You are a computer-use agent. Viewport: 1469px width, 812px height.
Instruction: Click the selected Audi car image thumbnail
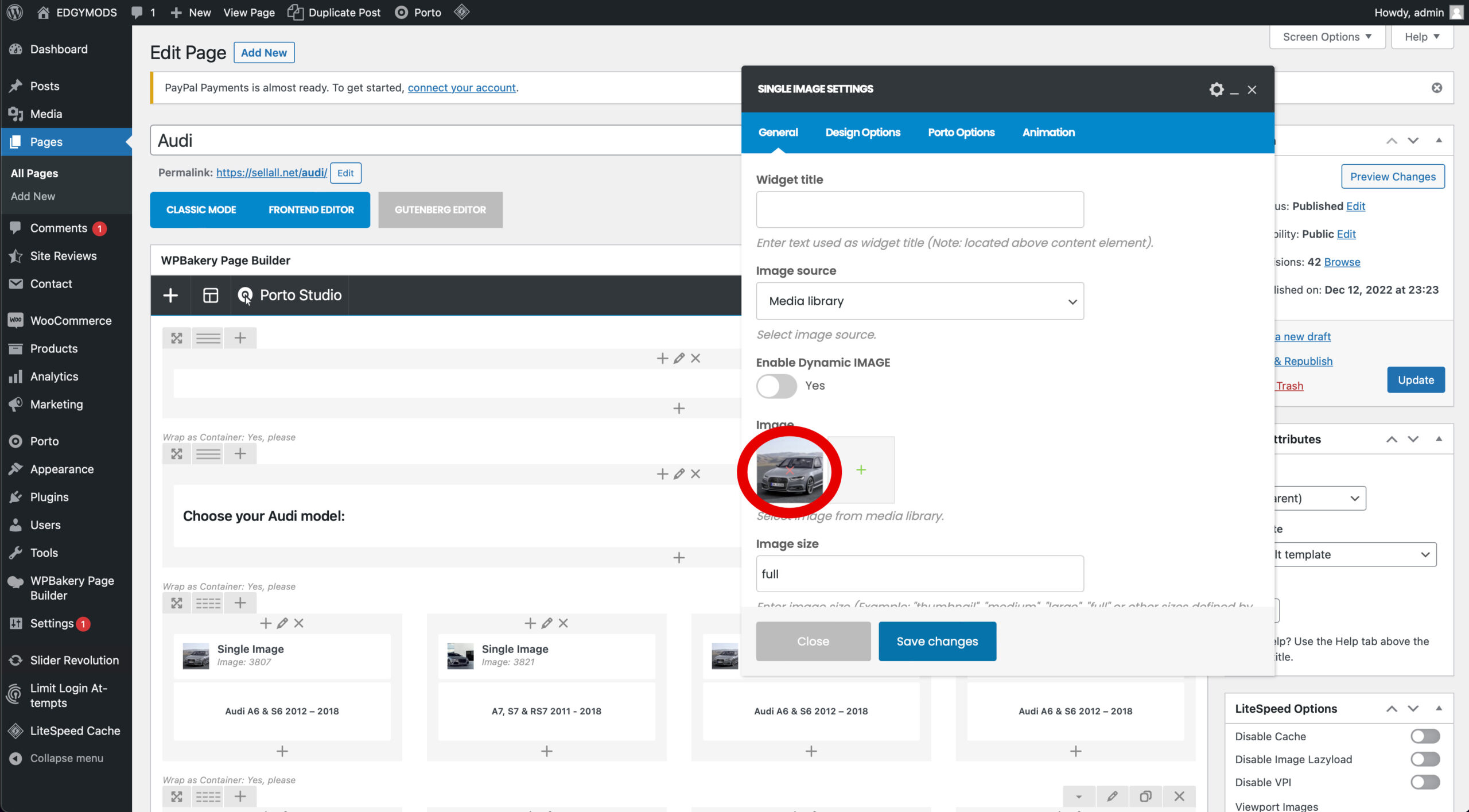coord(790,470)
